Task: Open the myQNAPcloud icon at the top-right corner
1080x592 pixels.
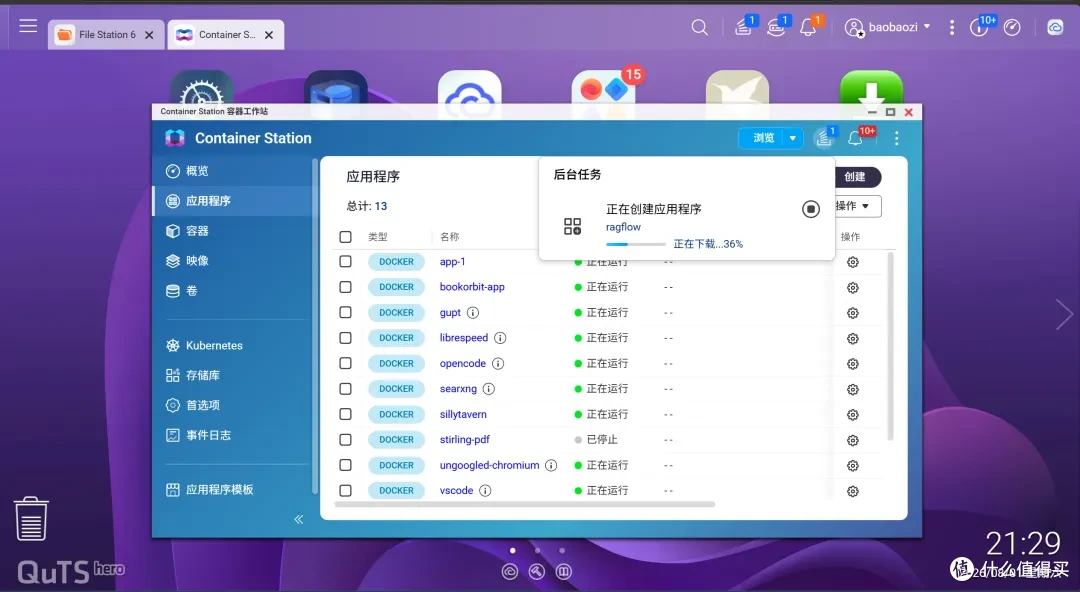Action: click(x=1055, y=28)
